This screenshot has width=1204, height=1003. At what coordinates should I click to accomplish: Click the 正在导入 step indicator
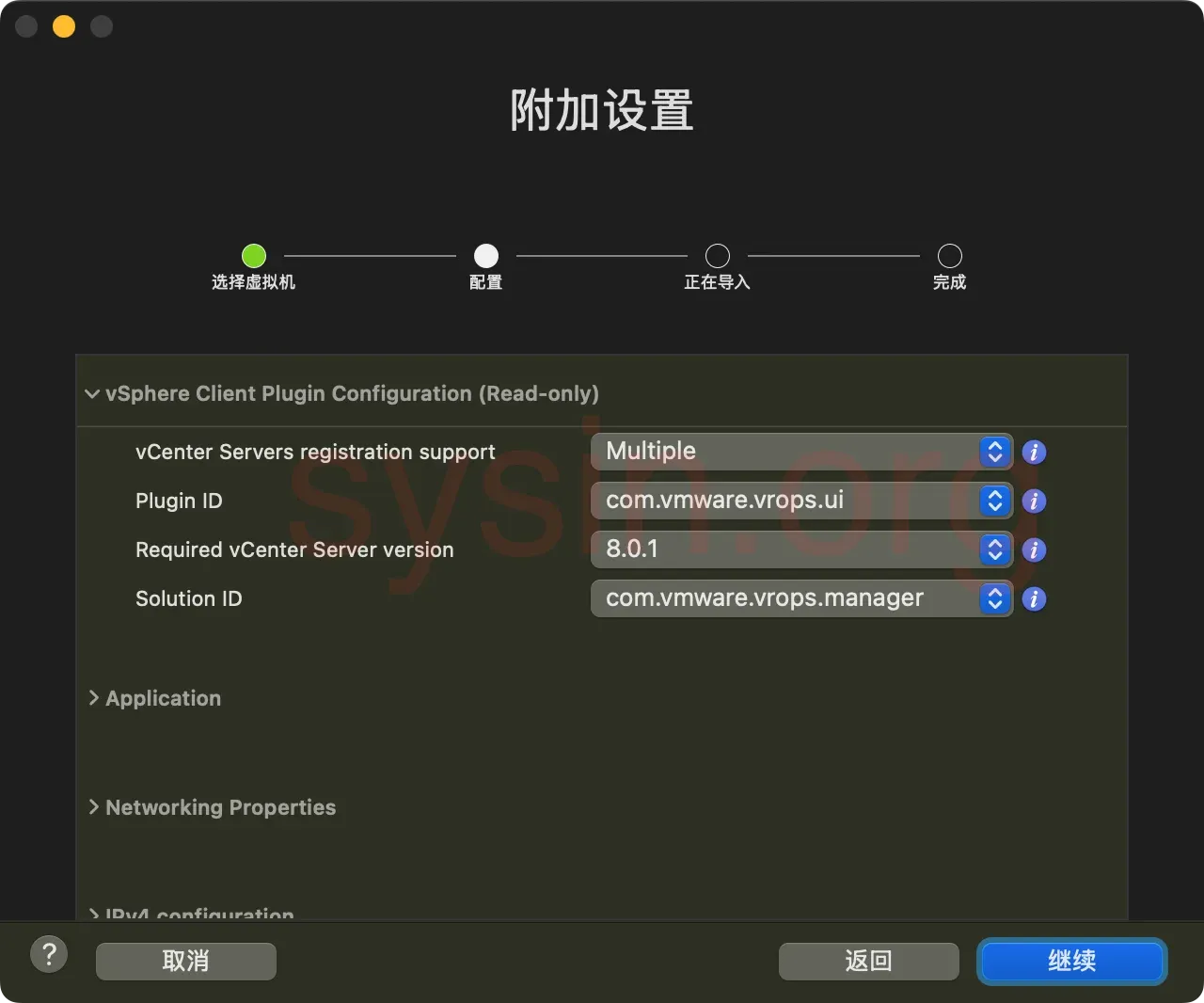coord(718,256)
